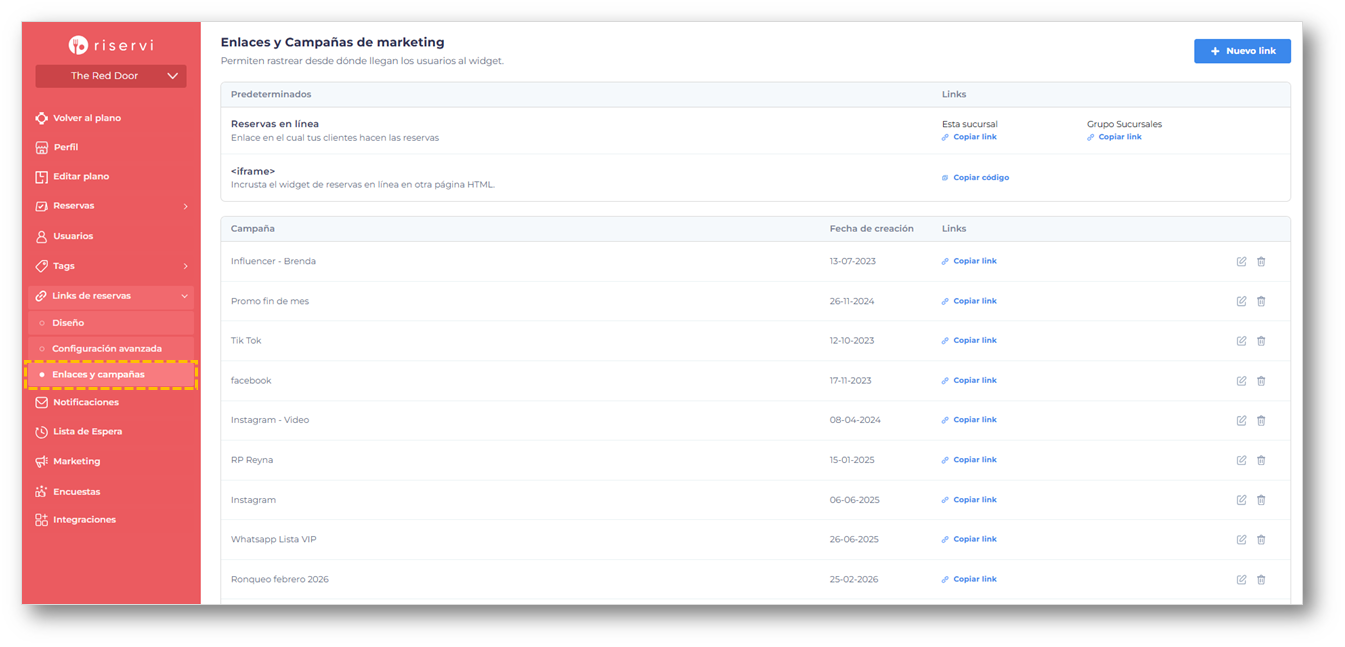Edit the Promo fin de mes campaign
The width and height of the screenshot is (1345, 647).
click(x=1241, y=301)
